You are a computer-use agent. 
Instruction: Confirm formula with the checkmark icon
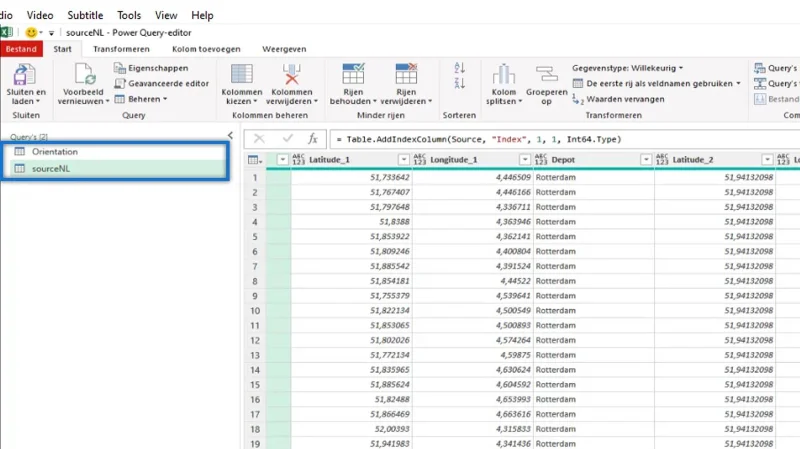tap(287, 139)
